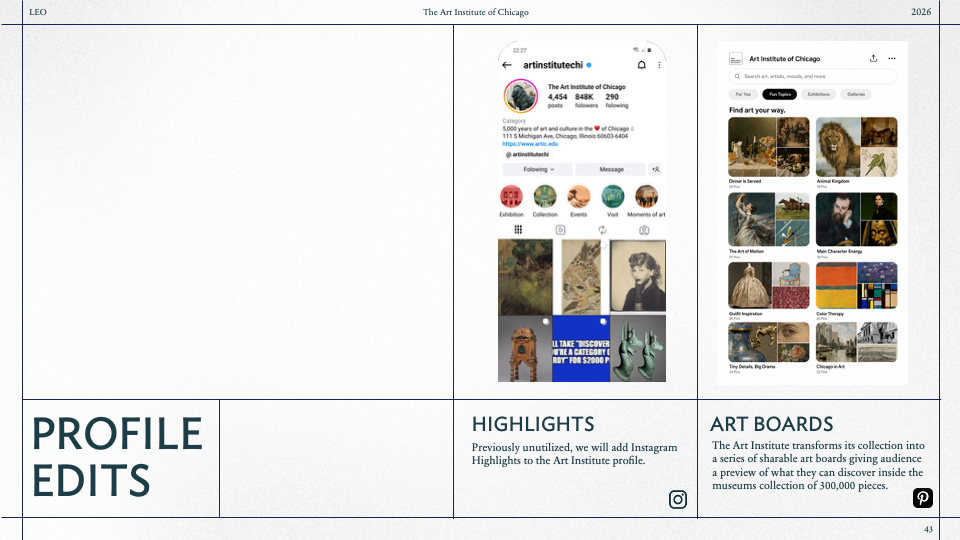This screenshot has height=540, width=960.
Task: Click the 'Find art your way.' heading
Action: point(757,110)
